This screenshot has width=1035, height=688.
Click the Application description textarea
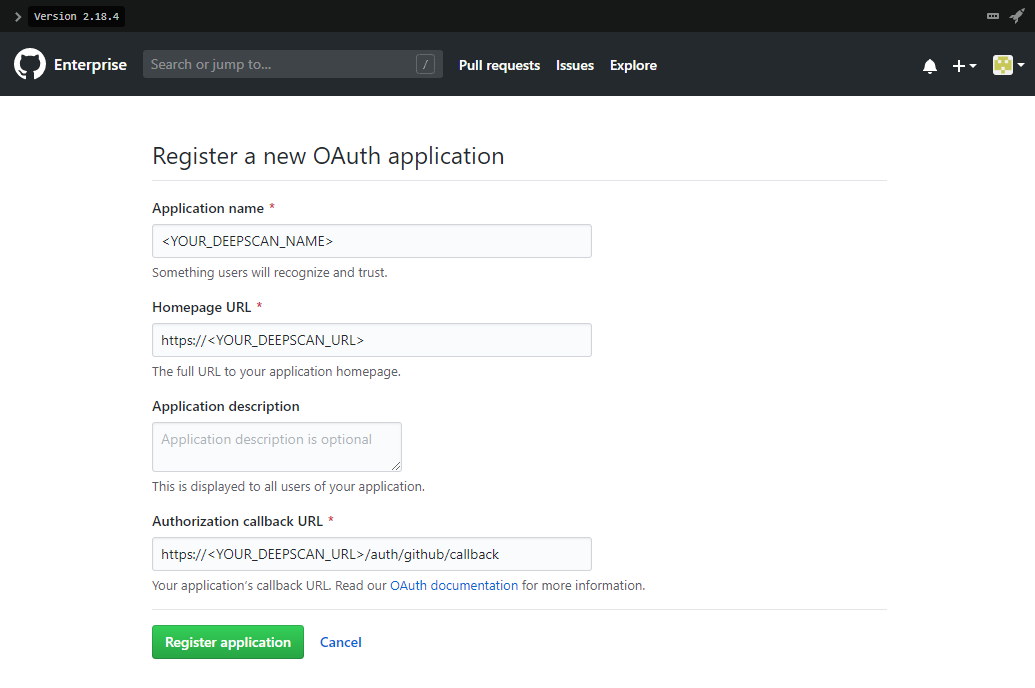tap(277, 447)
